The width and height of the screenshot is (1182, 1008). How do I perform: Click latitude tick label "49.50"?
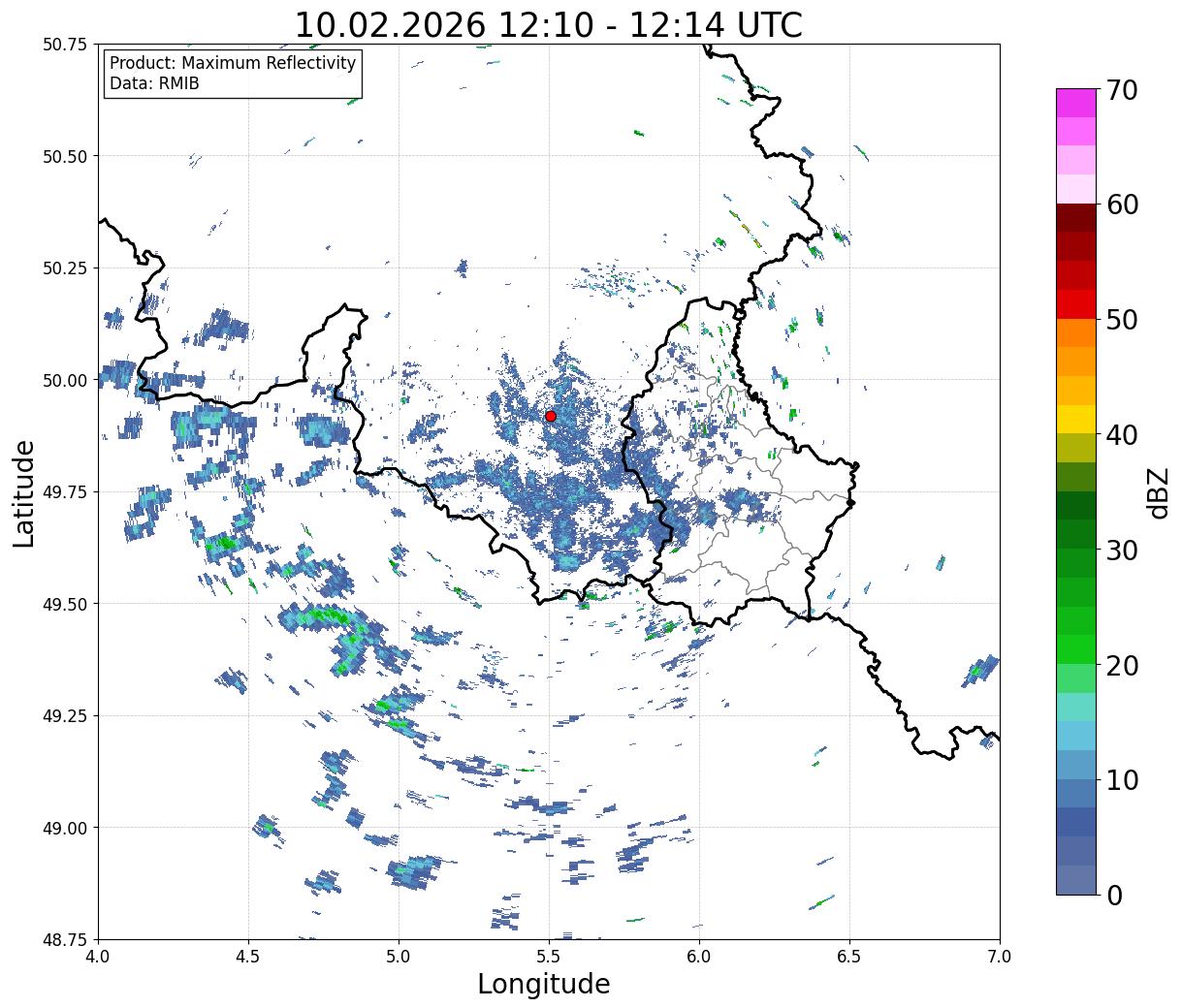(65, 604)
